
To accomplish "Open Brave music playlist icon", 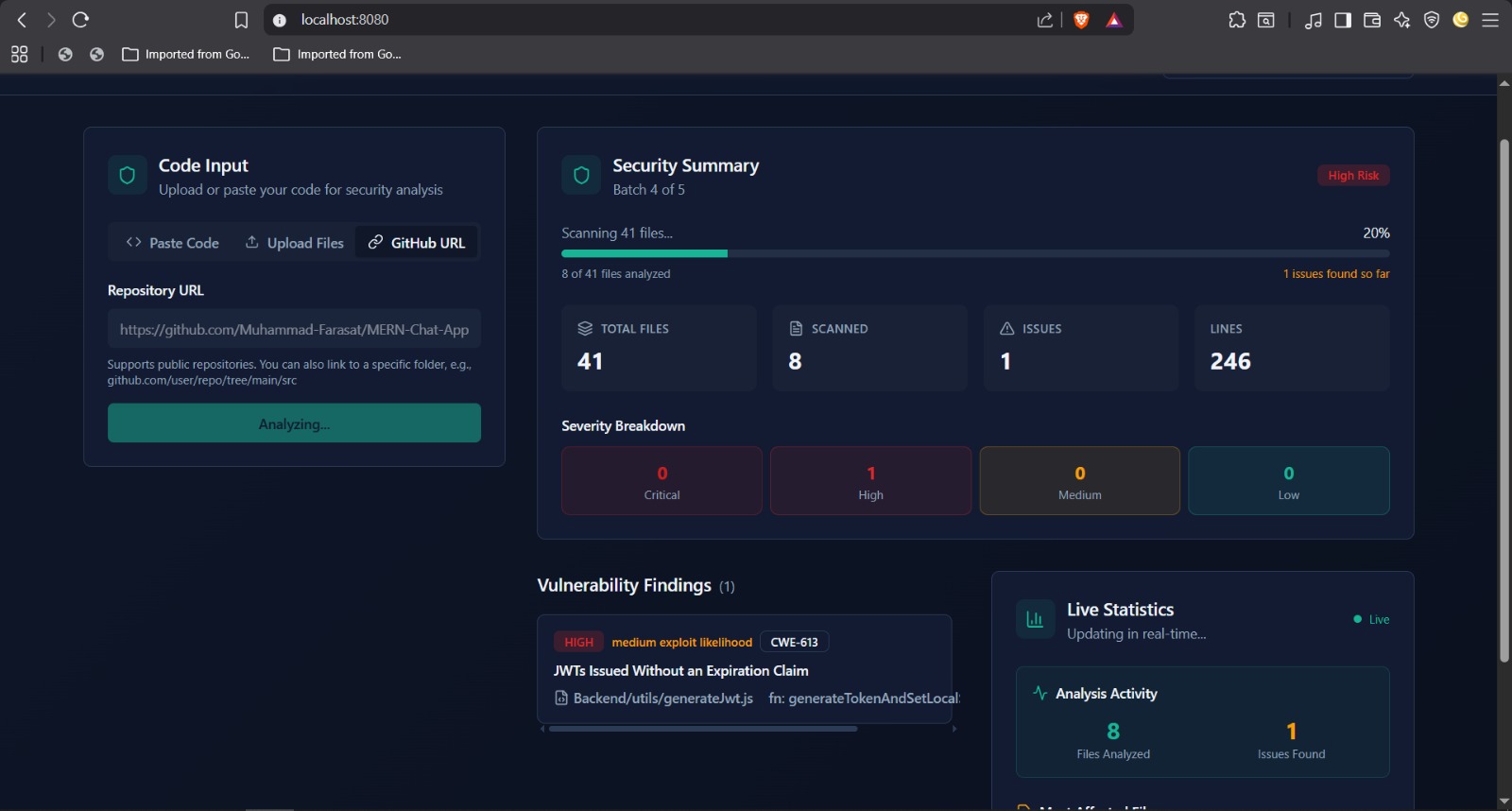I will tap(1314, 20).
